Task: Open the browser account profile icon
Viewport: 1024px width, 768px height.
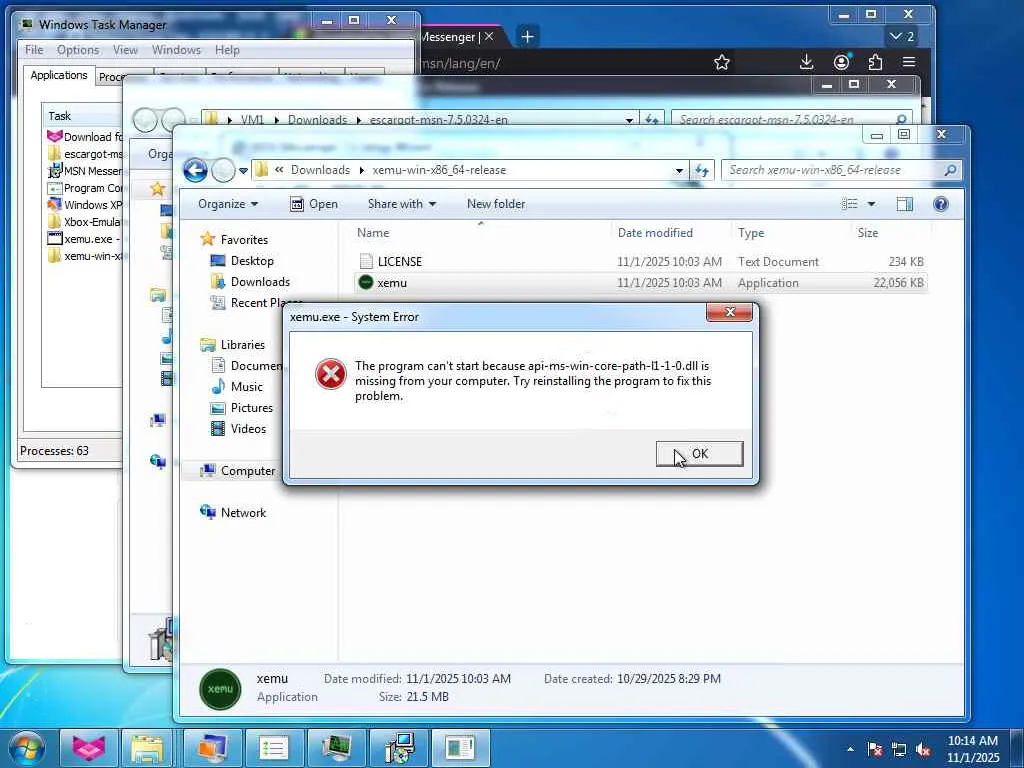Action: (x=842, y=62)
